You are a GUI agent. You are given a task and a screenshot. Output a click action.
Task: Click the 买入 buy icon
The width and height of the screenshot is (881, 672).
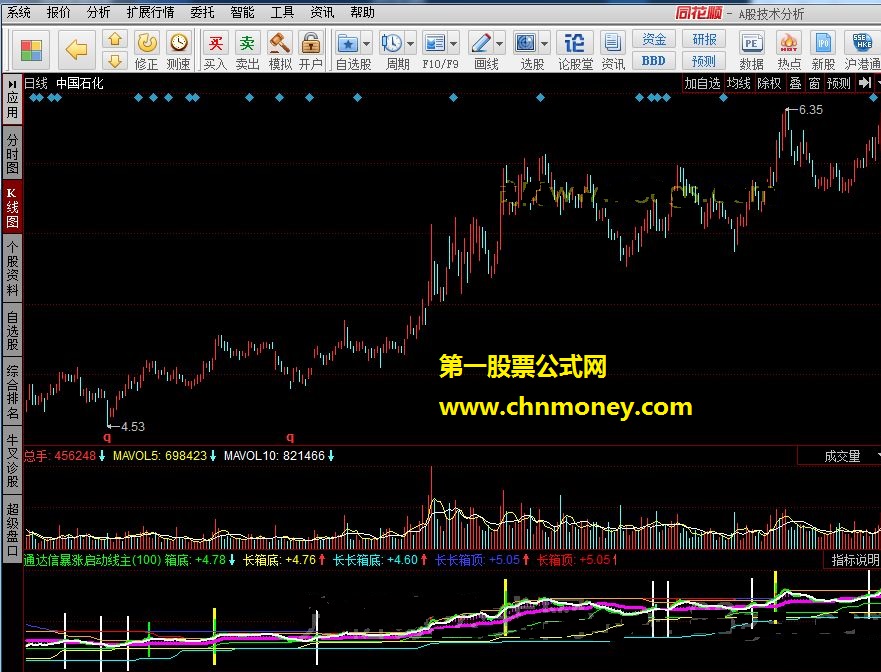point(215,51)
